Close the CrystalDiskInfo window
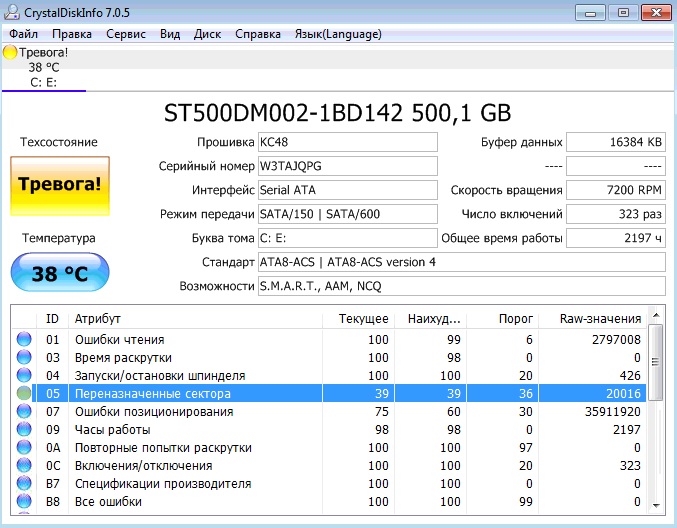This screenshot has width=677, height=528. pos(656,13)
